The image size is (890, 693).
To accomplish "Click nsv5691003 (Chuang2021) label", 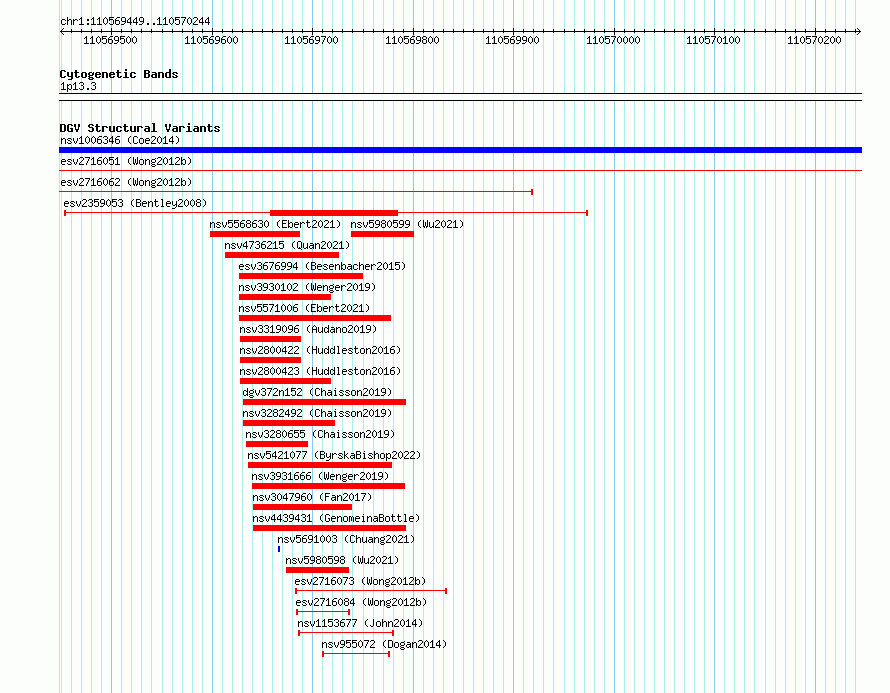I will coord(346,539).
